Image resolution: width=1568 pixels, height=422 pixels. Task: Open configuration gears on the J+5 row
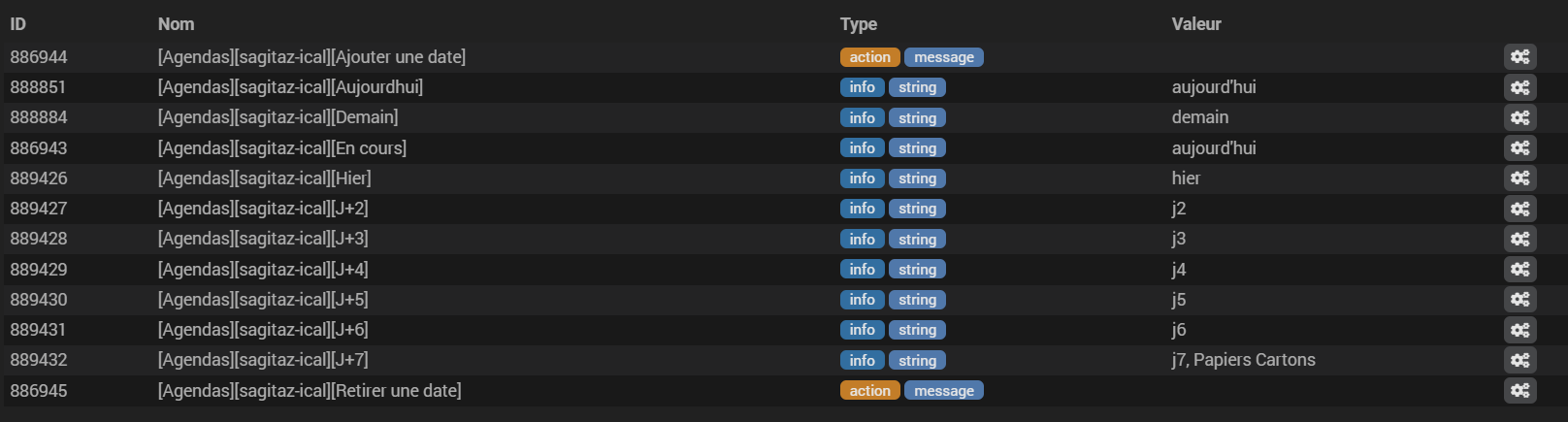pyautogui.click(x=1519, y=300)
